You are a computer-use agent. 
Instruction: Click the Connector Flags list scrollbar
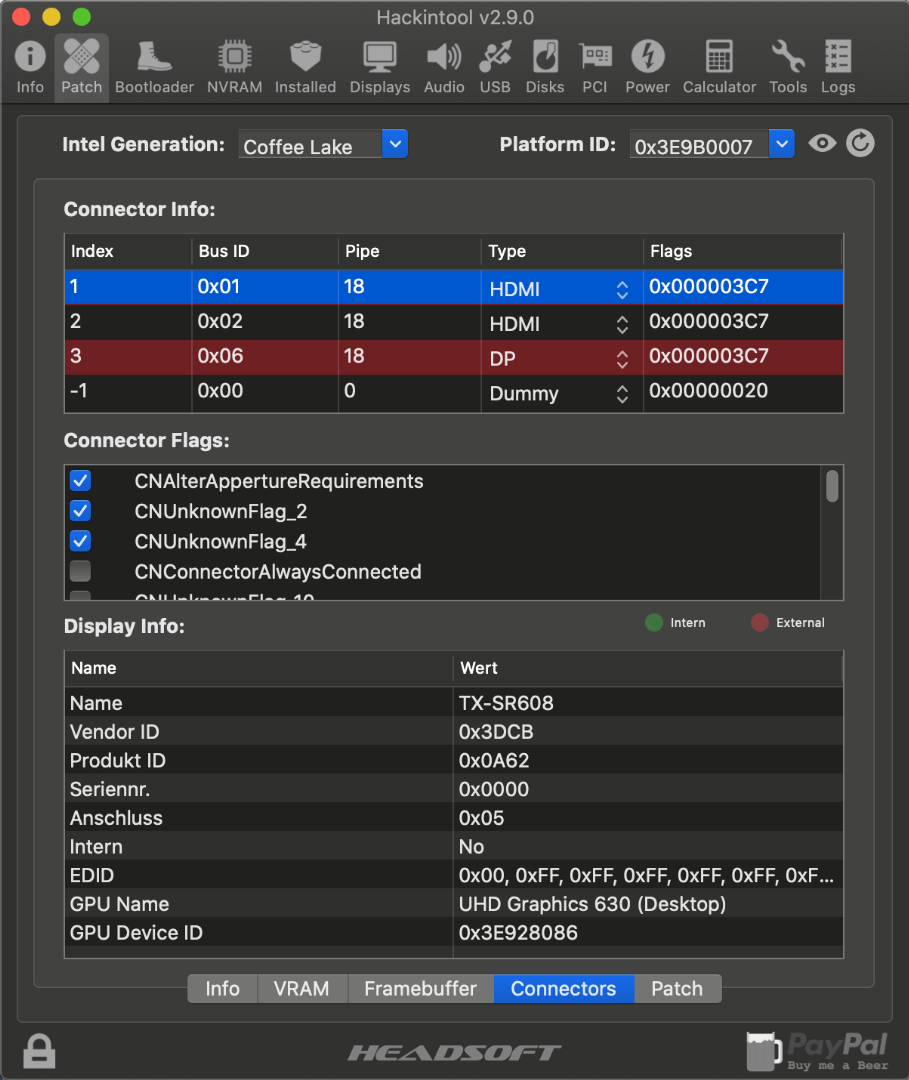[x=832, y=487]
